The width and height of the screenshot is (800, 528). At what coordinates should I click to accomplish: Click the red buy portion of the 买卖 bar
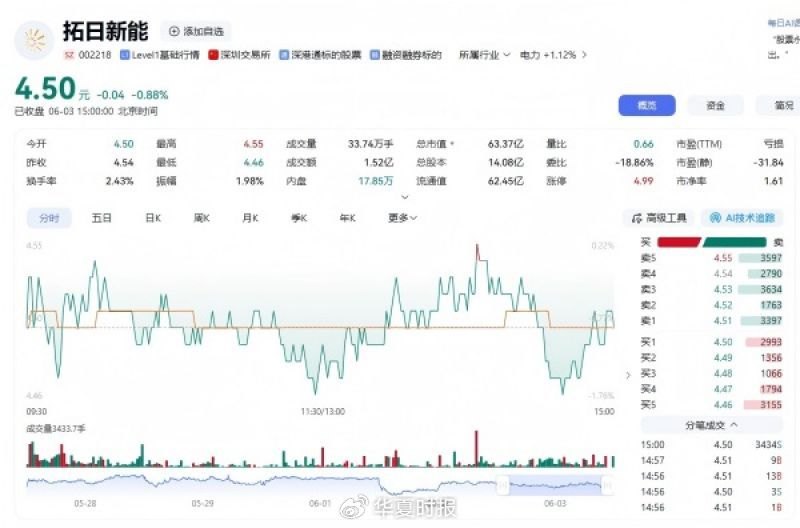(679, 242)
